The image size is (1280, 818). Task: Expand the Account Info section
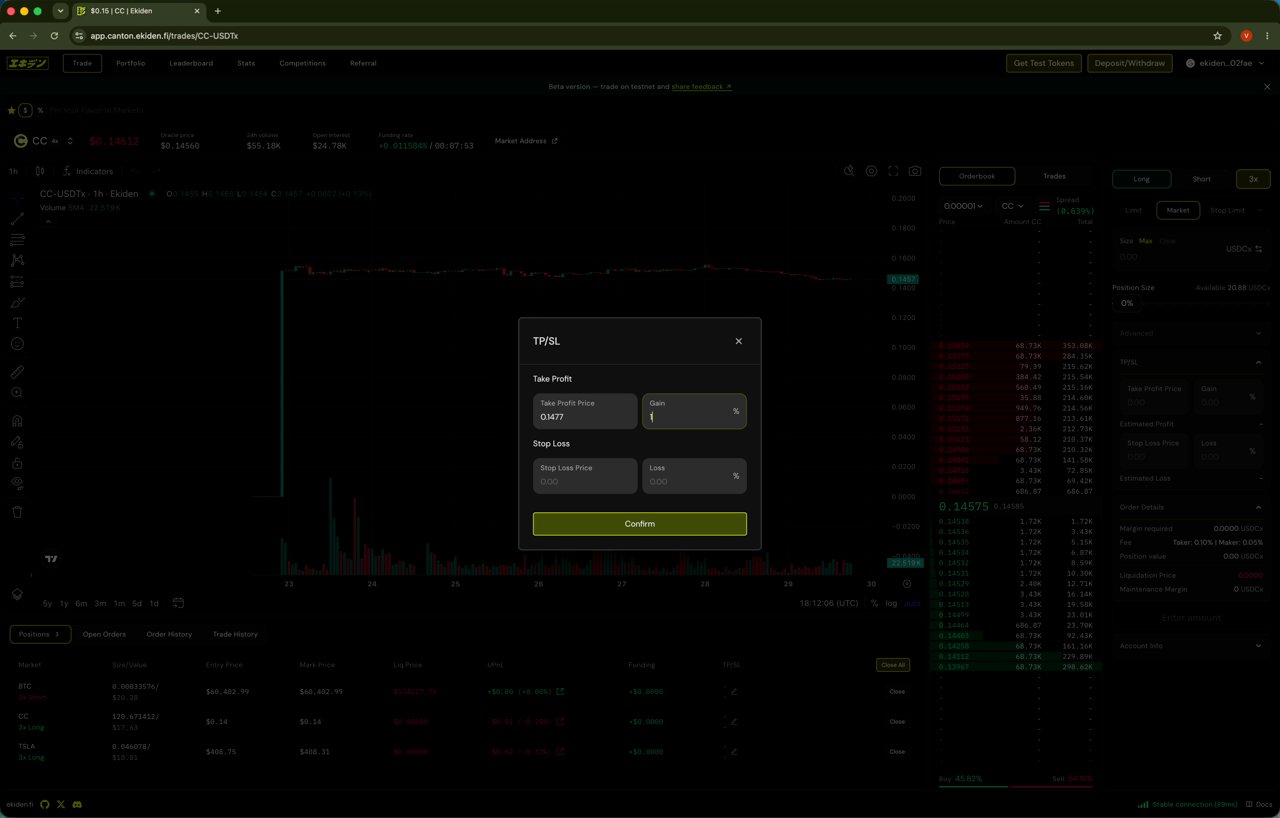[x=1190, y=646]
